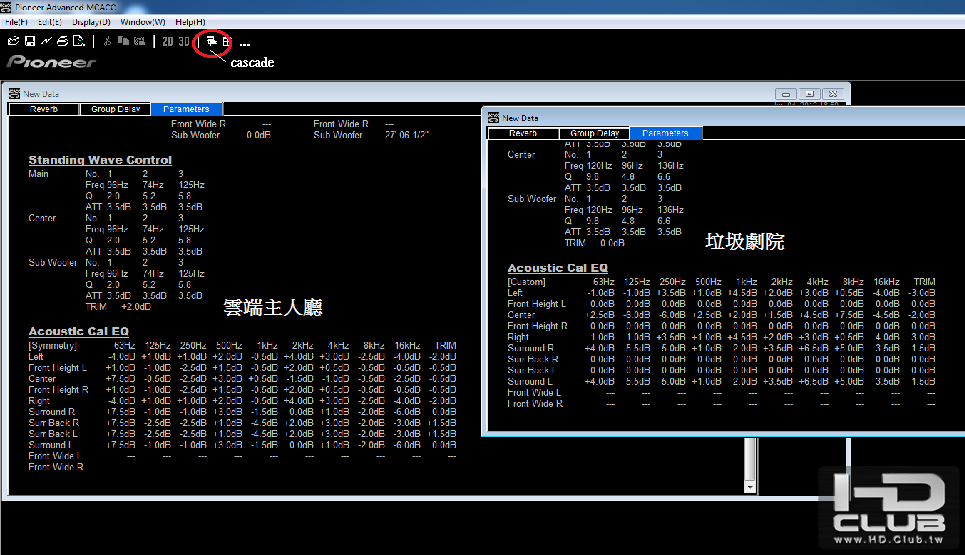Switch to Group Delay tab in right window
Screen dimensions: 965x555
[595, 133]
